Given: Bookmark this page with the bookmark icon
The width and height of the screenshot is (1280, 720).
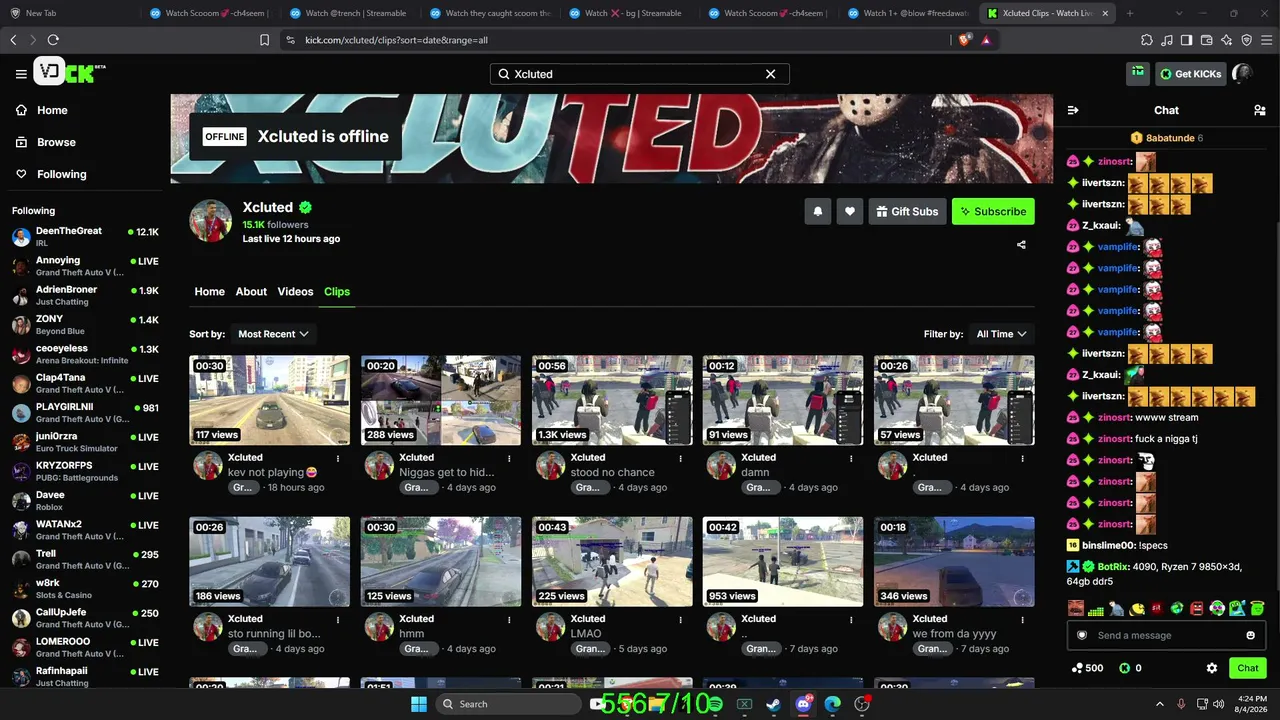Looking at the screenshot, I should click(264, 40).
